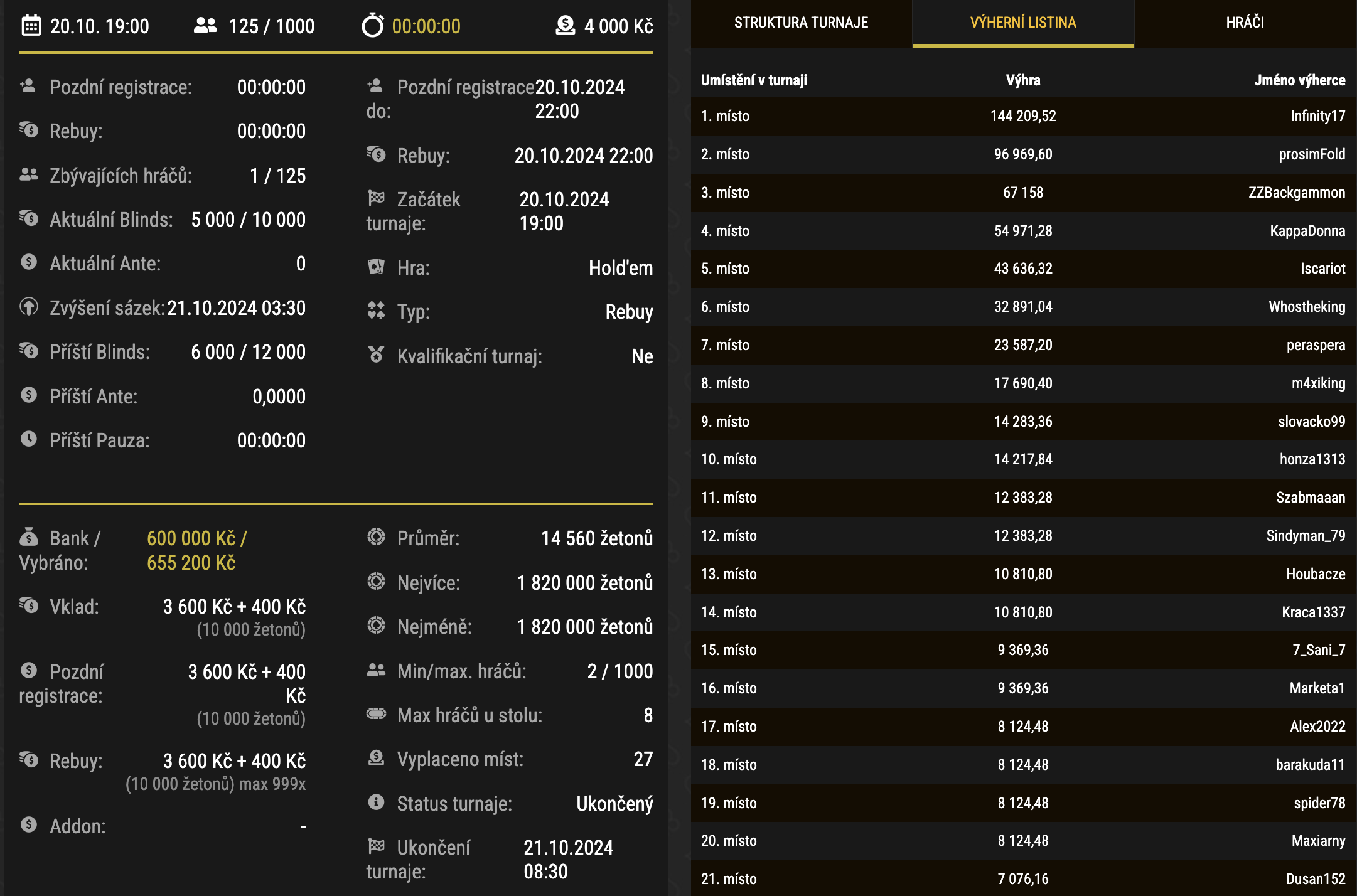Click the spider78 winner name
The height and width of the screenshot is (896, 1357).
click(1319, 803)
